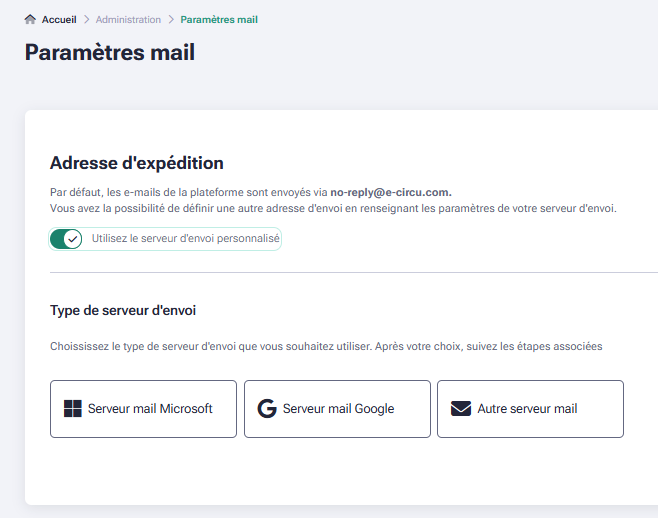Click the 'Choisissez le type de serveur' description
Image resolution: width=658 pixels, height=518 pixels.
(x=326, y=346)
